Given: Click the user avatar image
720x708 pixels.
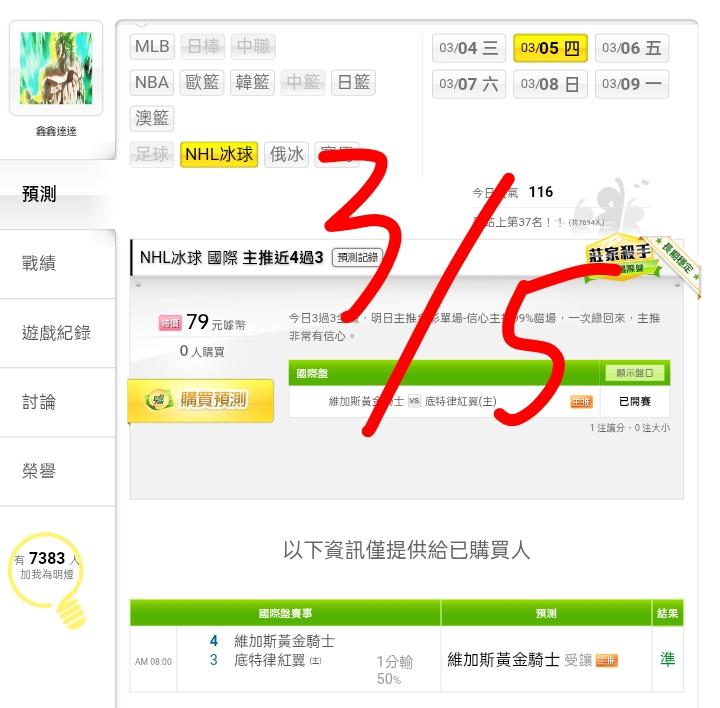Looking at the screenshot, I should click(56, 68).
